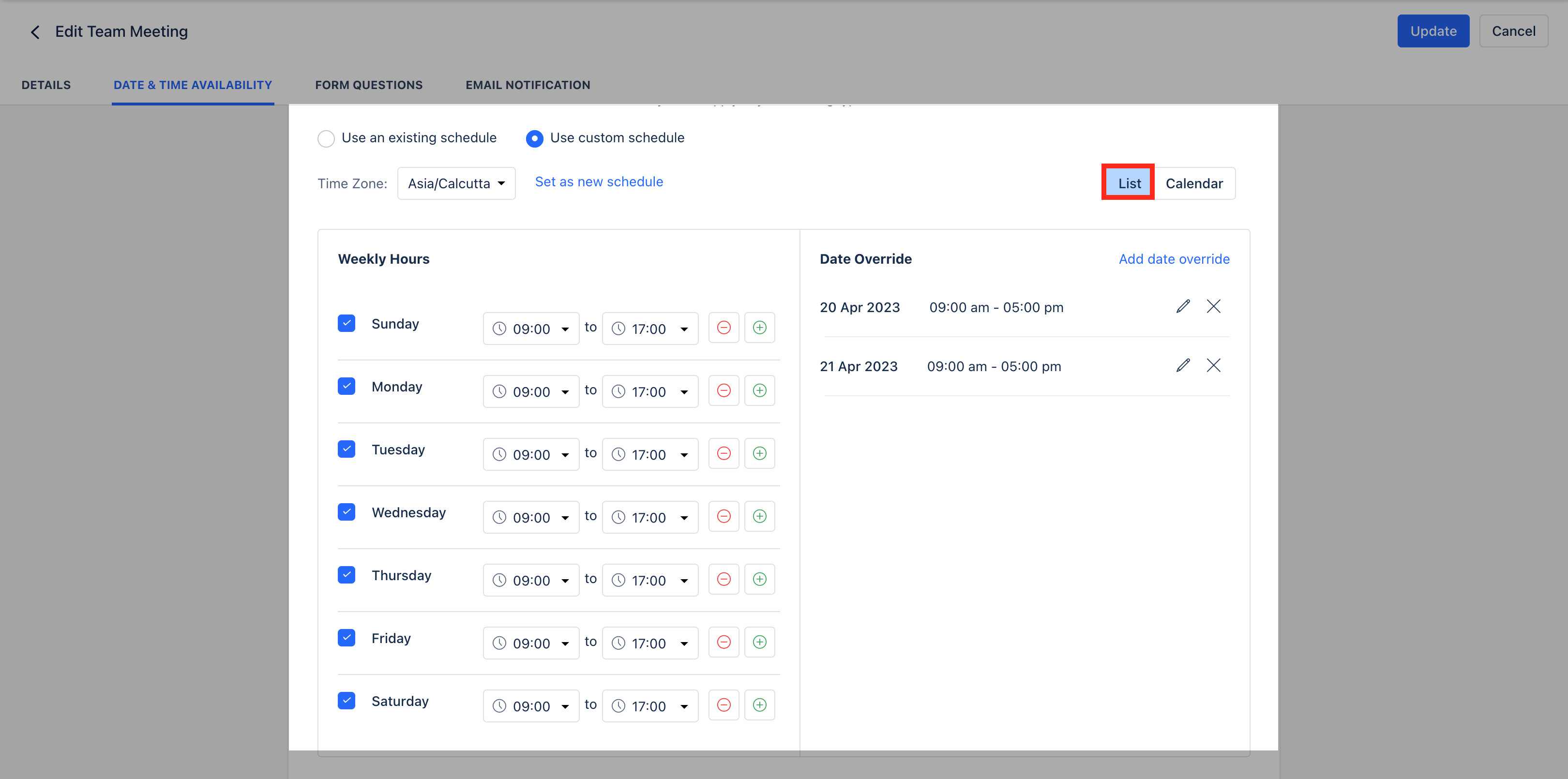Add another time interval for Monday
Viewport: 1568px width, 779px height.
tap(759, 390)
